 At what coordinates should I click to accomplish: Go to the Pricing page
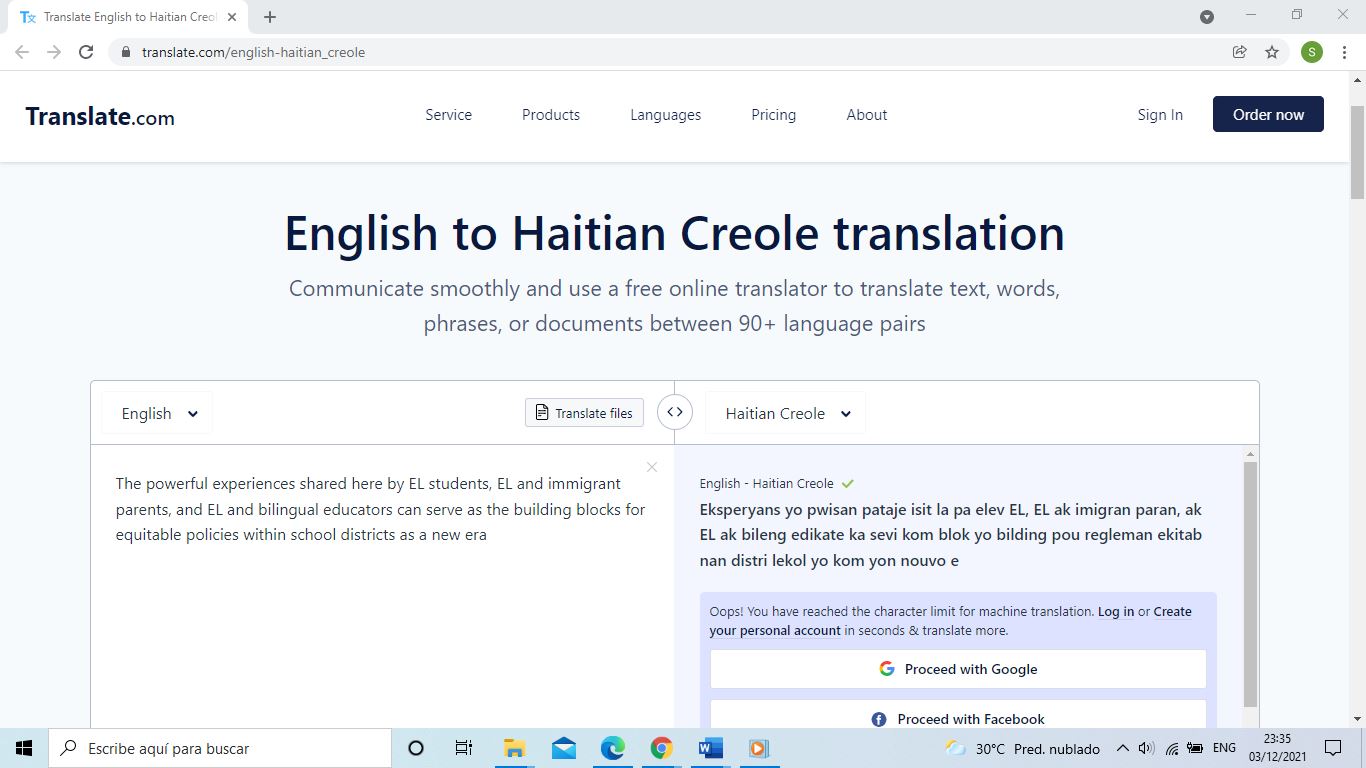tap(773, 115)
